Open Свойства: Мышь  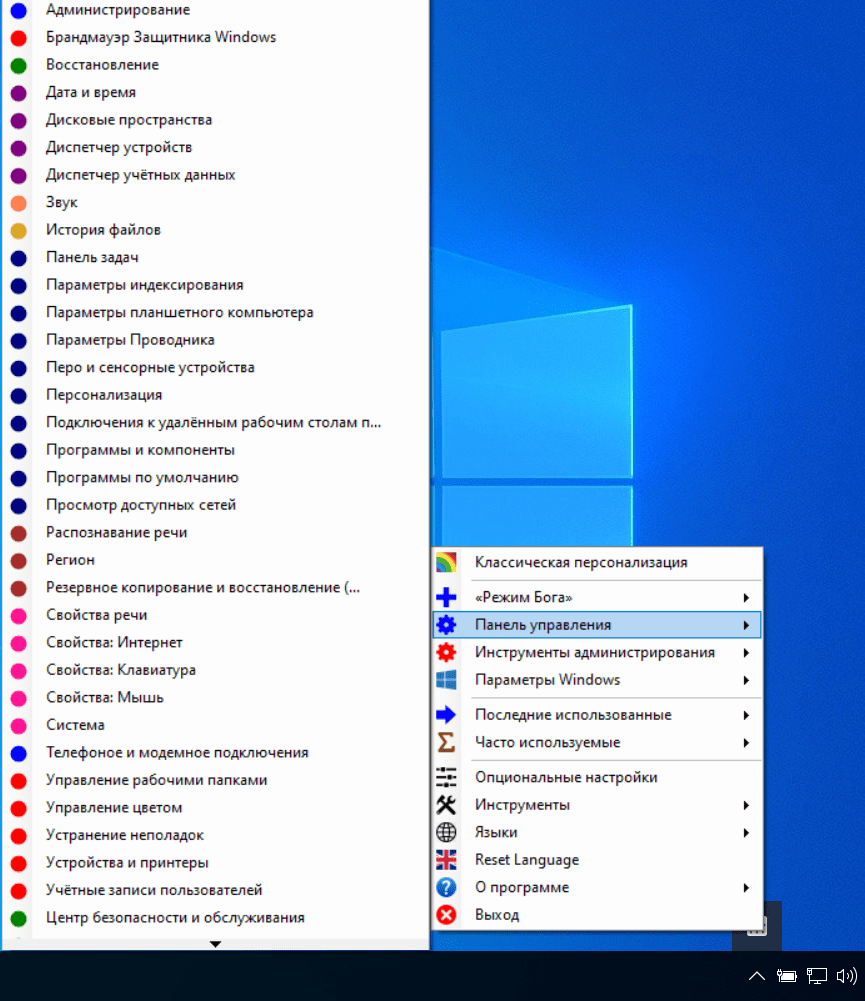215,698
